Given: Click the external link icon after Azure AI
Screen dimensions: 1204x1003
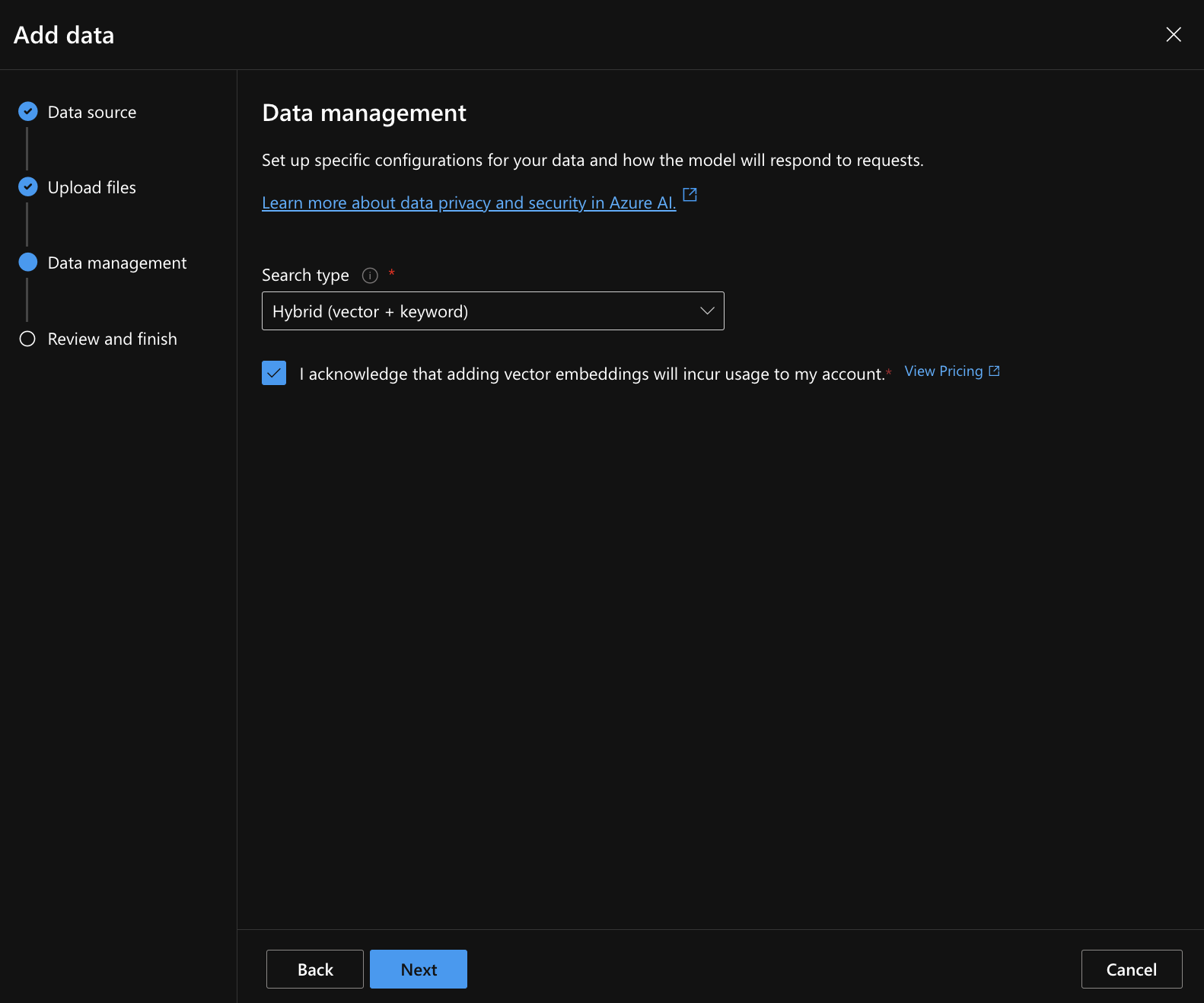Looking at the screenshot, I should tap(690, 195).
